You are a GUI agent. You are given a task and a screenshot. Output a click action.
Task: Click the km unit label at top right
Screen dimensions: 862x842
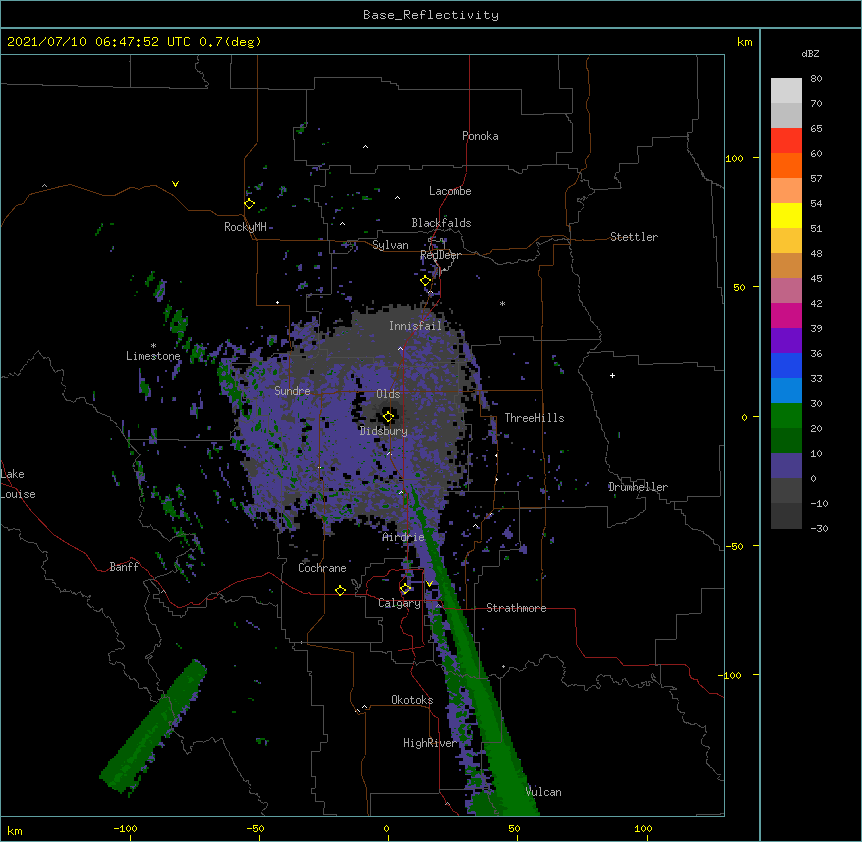744,42
